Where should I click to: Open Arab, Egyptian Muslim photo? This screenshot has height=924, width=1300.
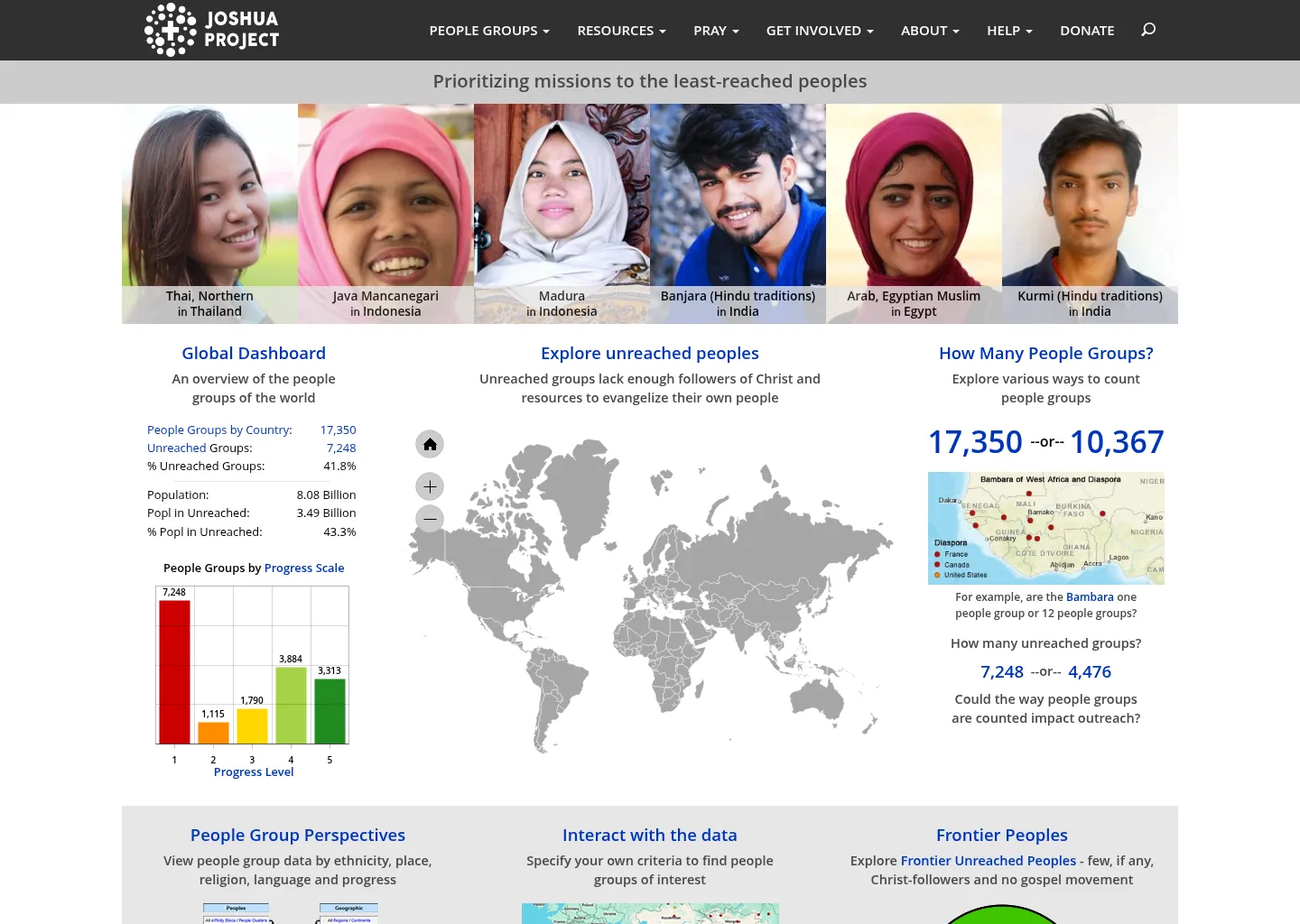tap(914, 214)
